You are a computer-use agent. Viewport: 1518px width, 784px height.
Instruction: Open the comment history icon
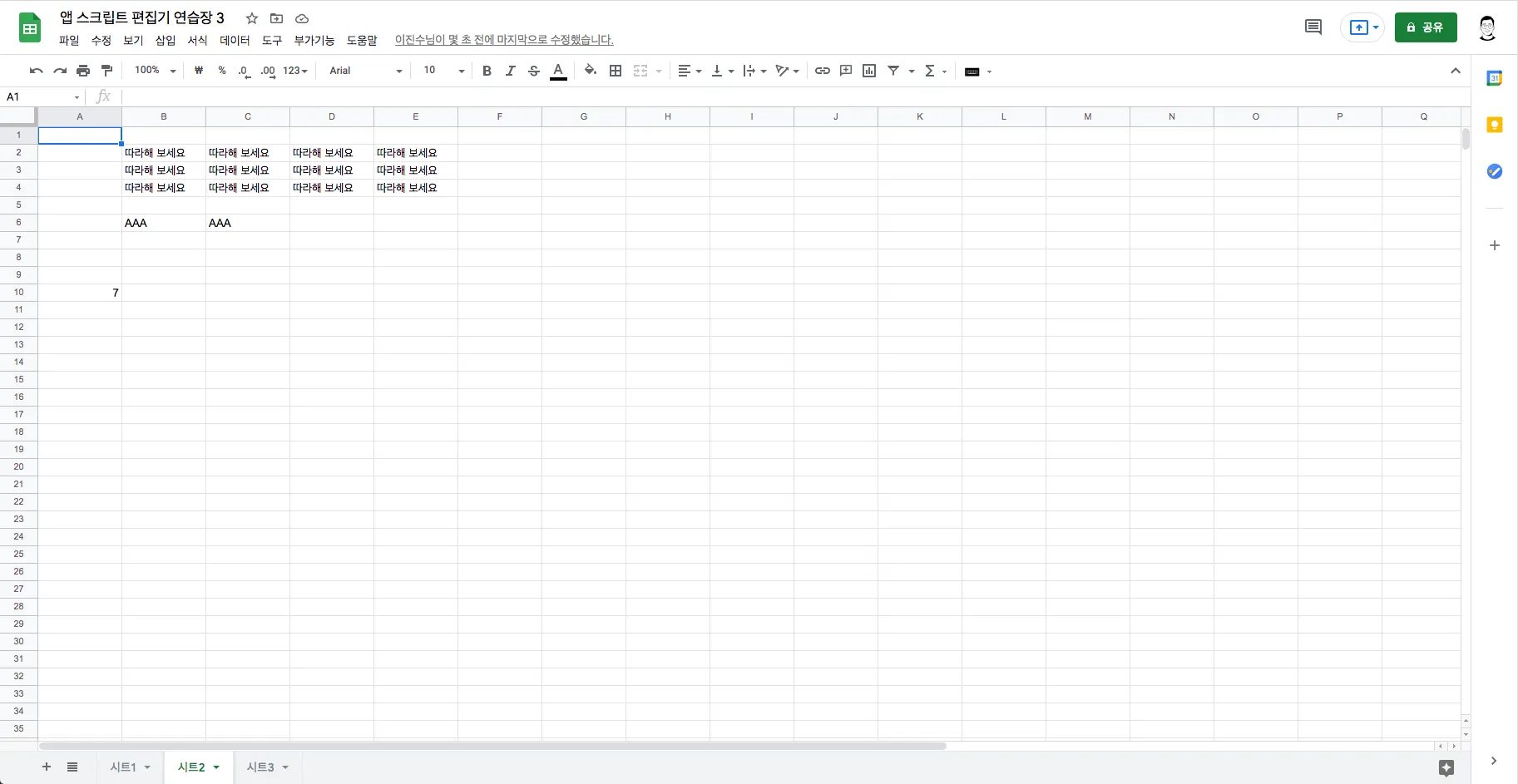click(x=1313, y=27)
